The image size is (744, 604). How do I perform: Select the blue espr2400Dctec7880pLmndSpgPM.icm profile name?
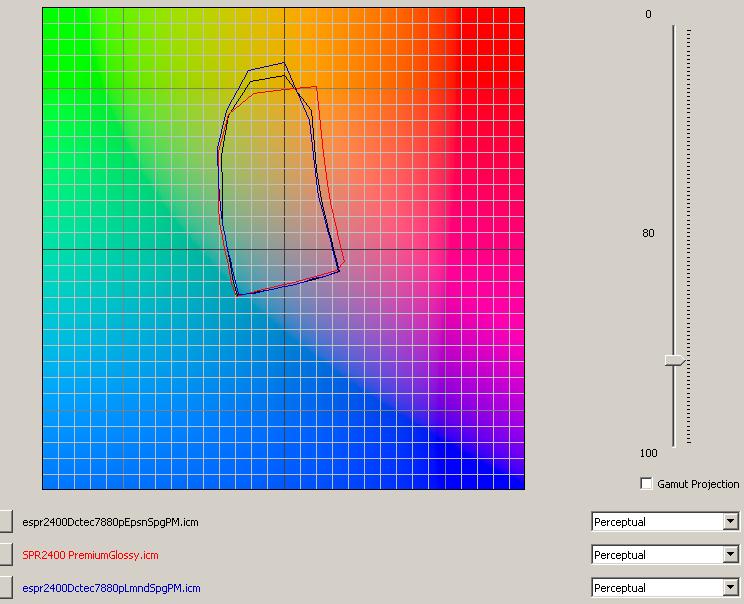[x=111, y=588]
